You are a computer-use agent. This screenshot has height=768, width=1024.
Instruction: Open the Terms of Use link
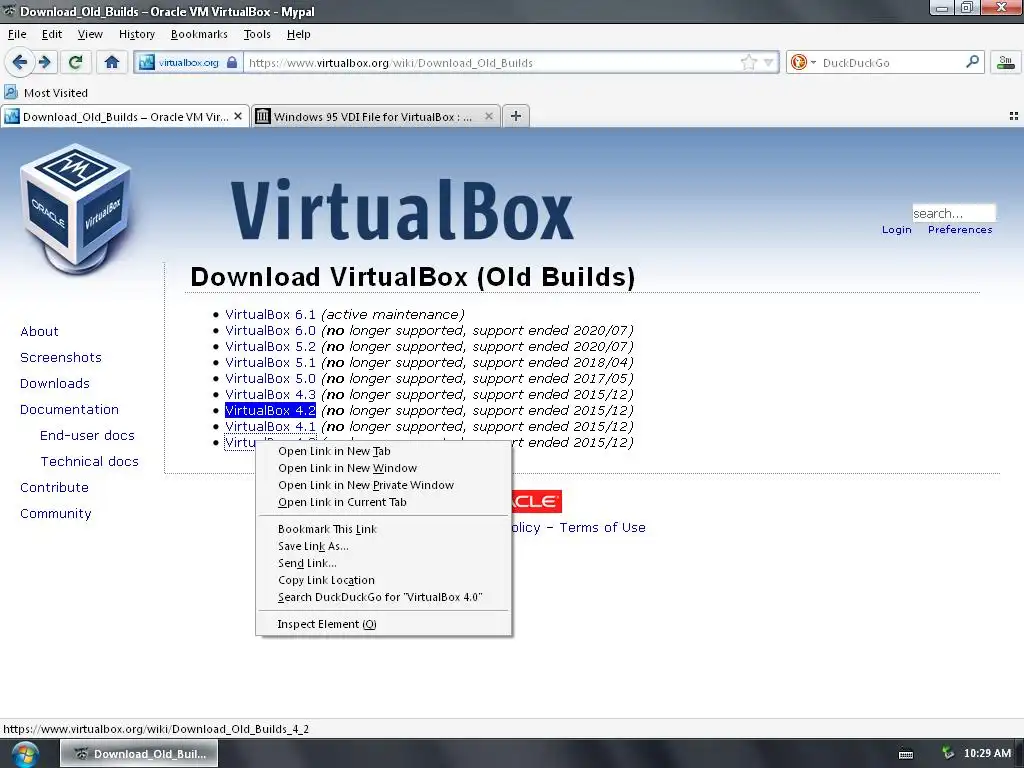[602, 528]
